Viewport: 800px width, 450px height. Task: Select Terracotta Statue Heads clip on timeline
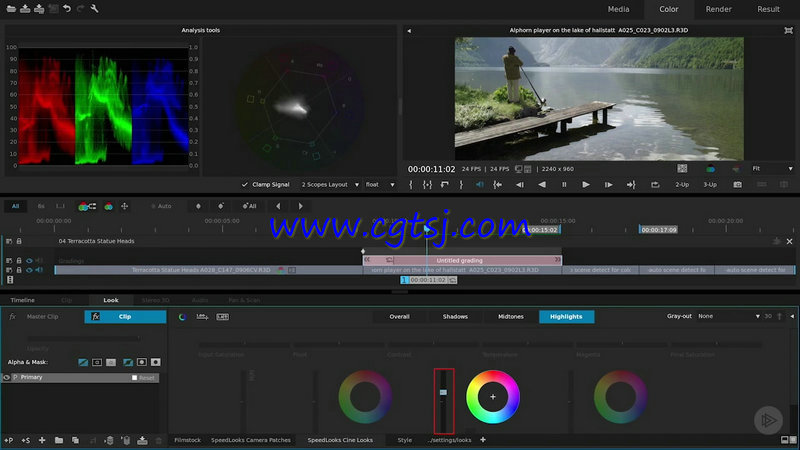pos(208,270)
